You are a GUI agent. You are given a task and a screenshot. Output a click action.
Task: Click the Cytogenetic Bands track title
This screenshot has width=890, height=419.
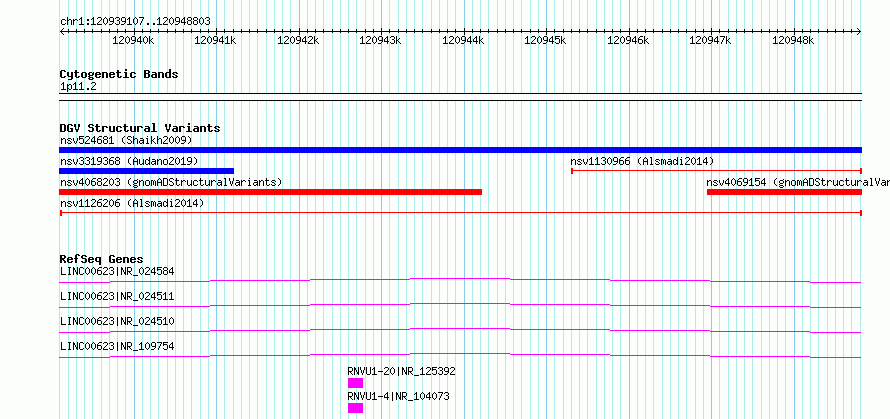pyautogui.click(x=119, y=74)
